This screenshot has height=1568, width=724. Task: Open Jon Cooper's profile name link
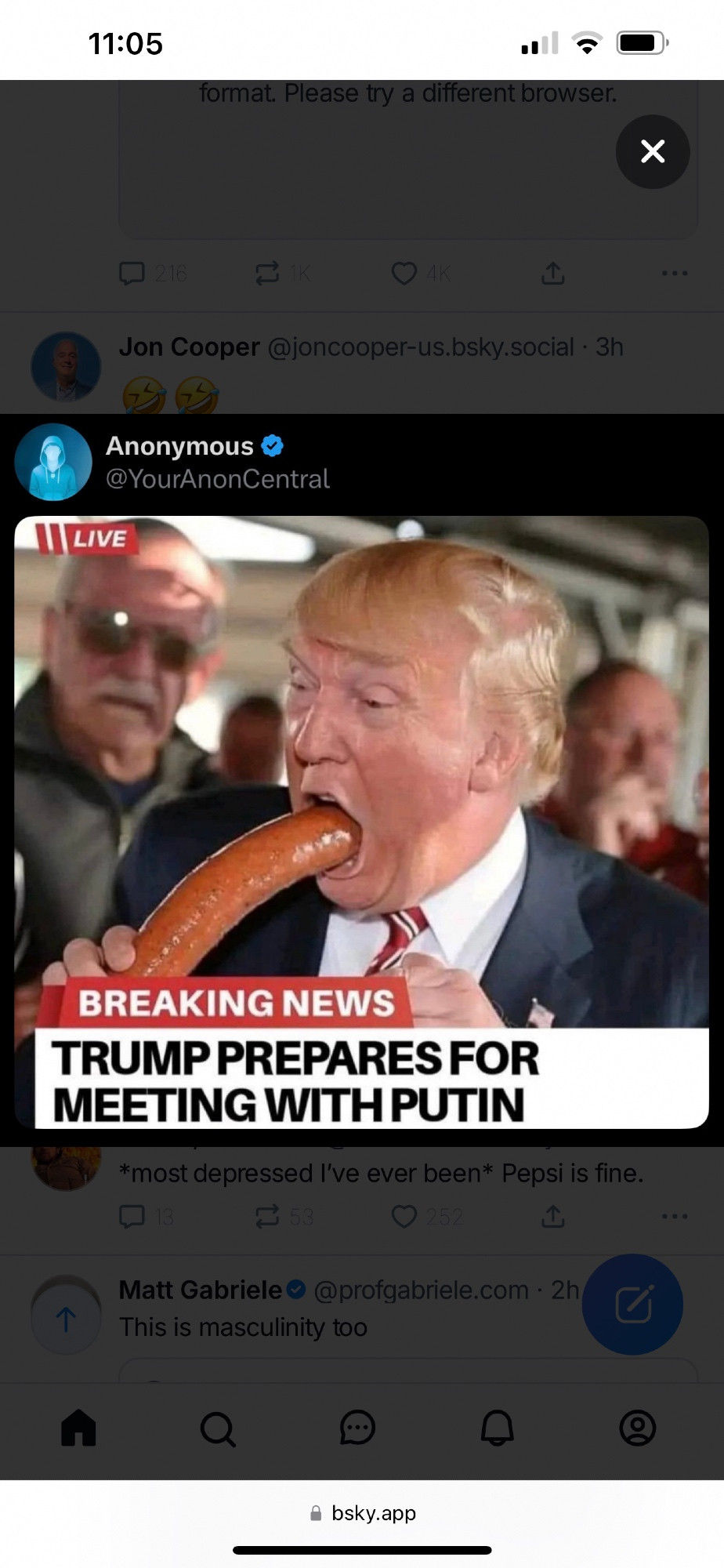[189, 347]
